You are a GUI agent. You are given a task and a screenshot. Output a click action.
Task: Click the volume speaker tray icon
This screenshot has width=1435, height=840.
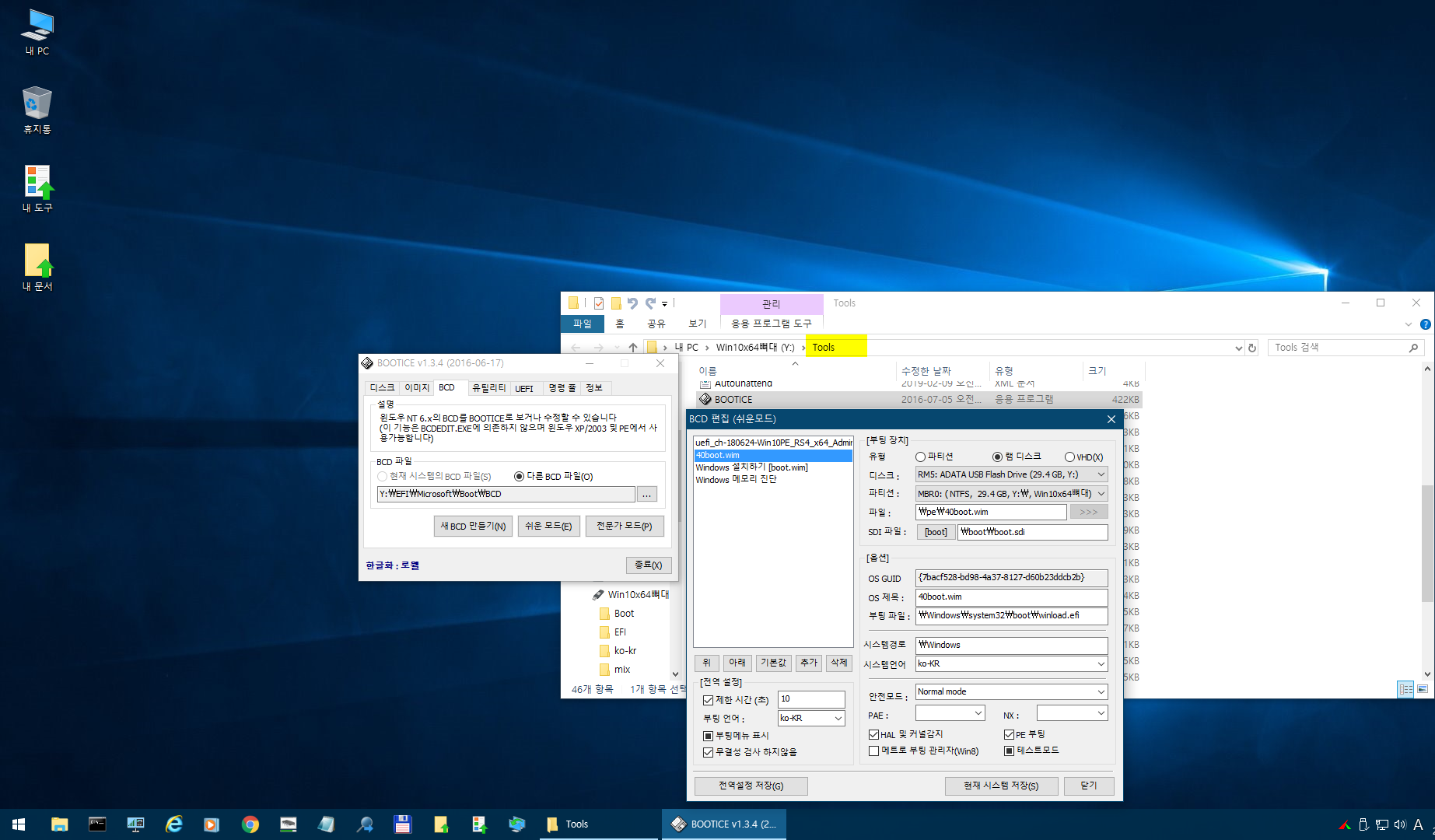tap(1400, 824)
